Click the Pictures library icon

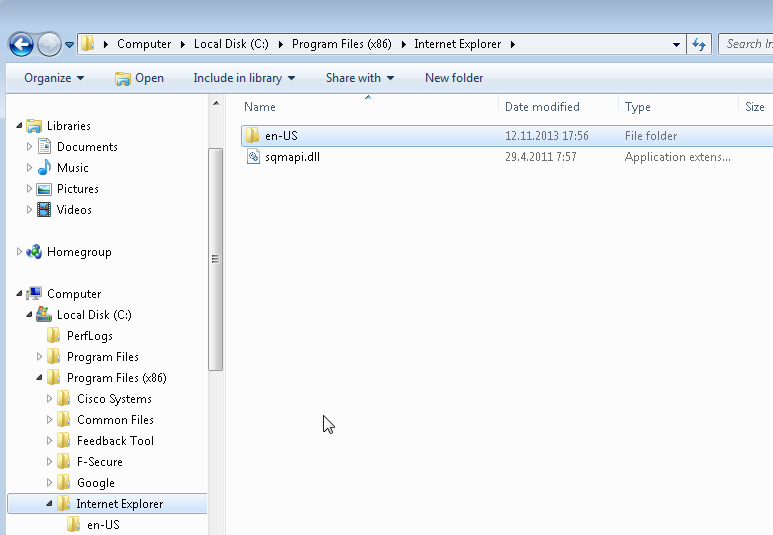(x=44, y=189)
